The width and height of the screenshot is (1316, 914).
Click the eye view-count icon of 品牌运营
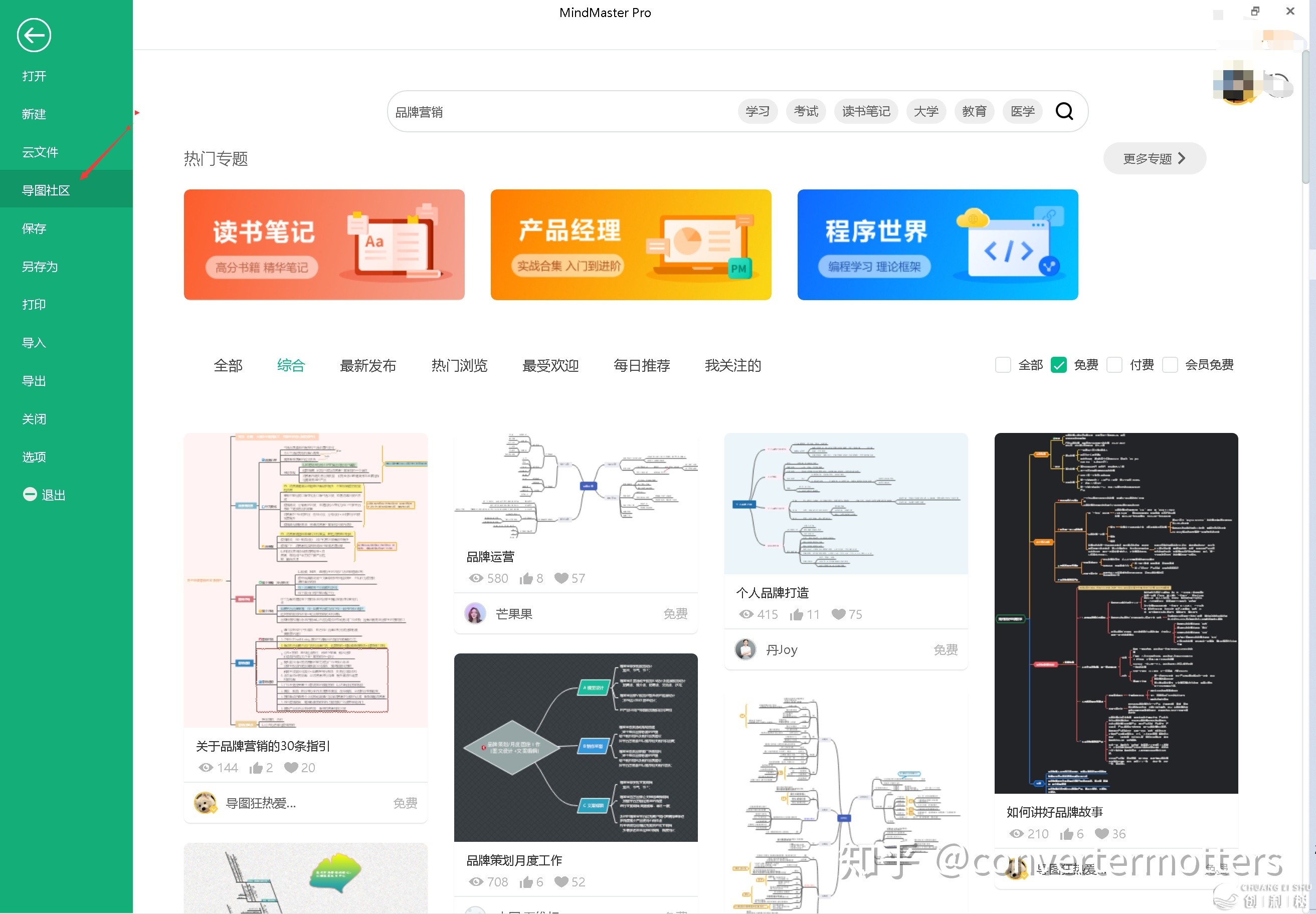tap(476, 578)
